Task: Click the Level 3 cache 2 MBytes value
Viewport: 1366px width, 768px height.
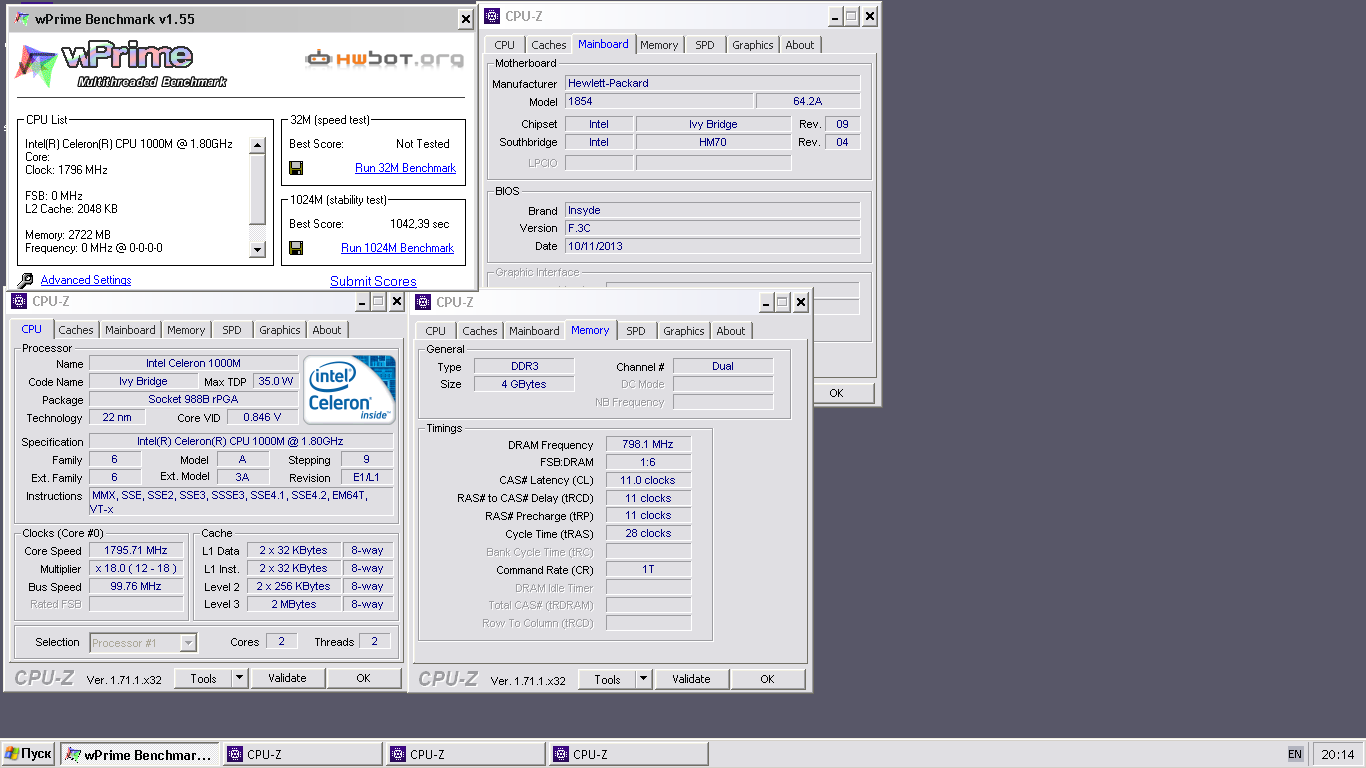Action: click(293, 604)
